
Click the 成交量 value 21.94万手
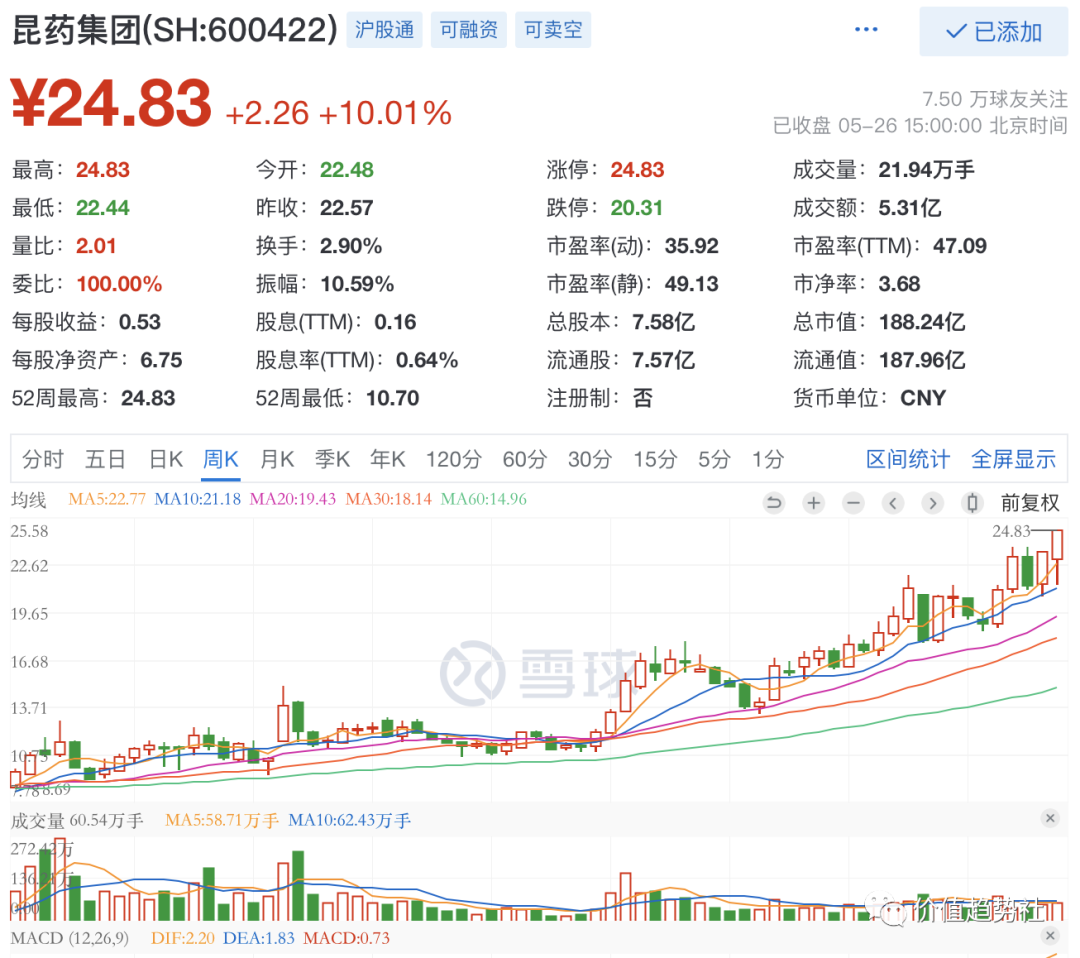(x=926, y=169)
